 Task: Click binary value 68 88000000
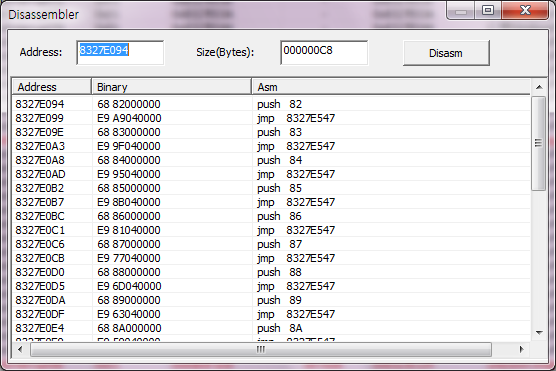129,272
